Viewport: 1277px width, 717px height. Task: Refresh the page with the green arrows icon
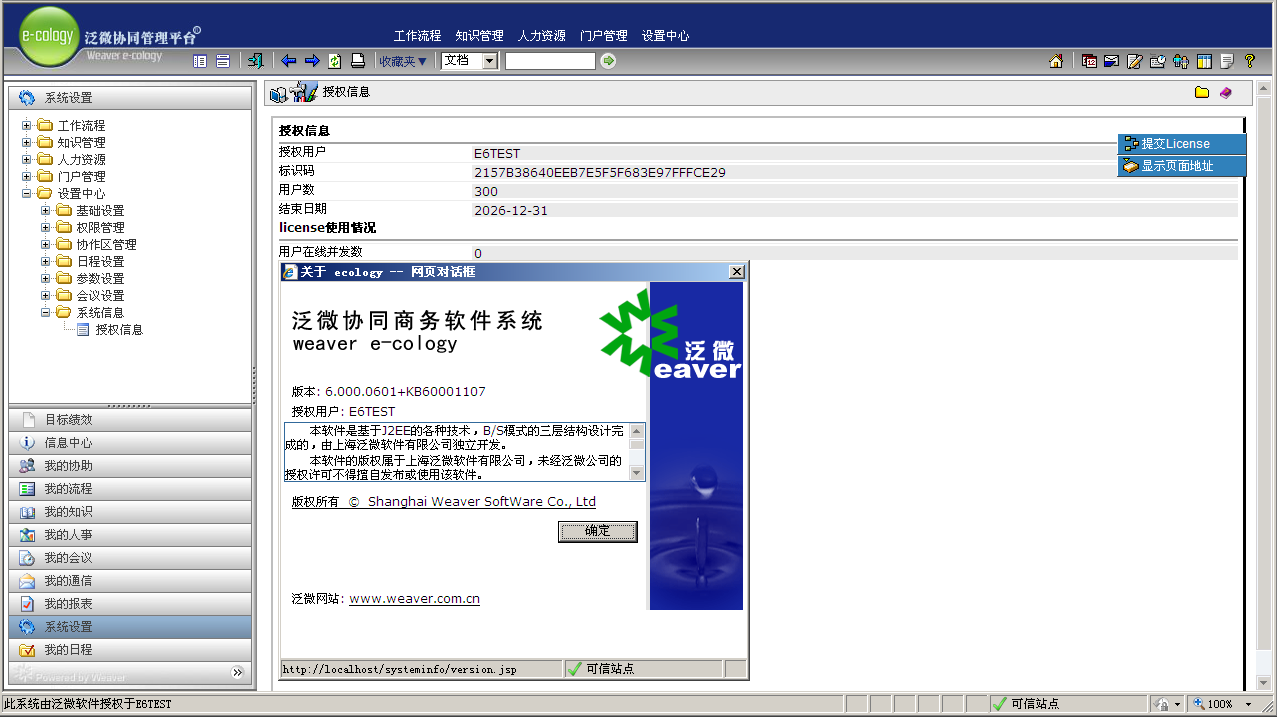pos(335,61)
